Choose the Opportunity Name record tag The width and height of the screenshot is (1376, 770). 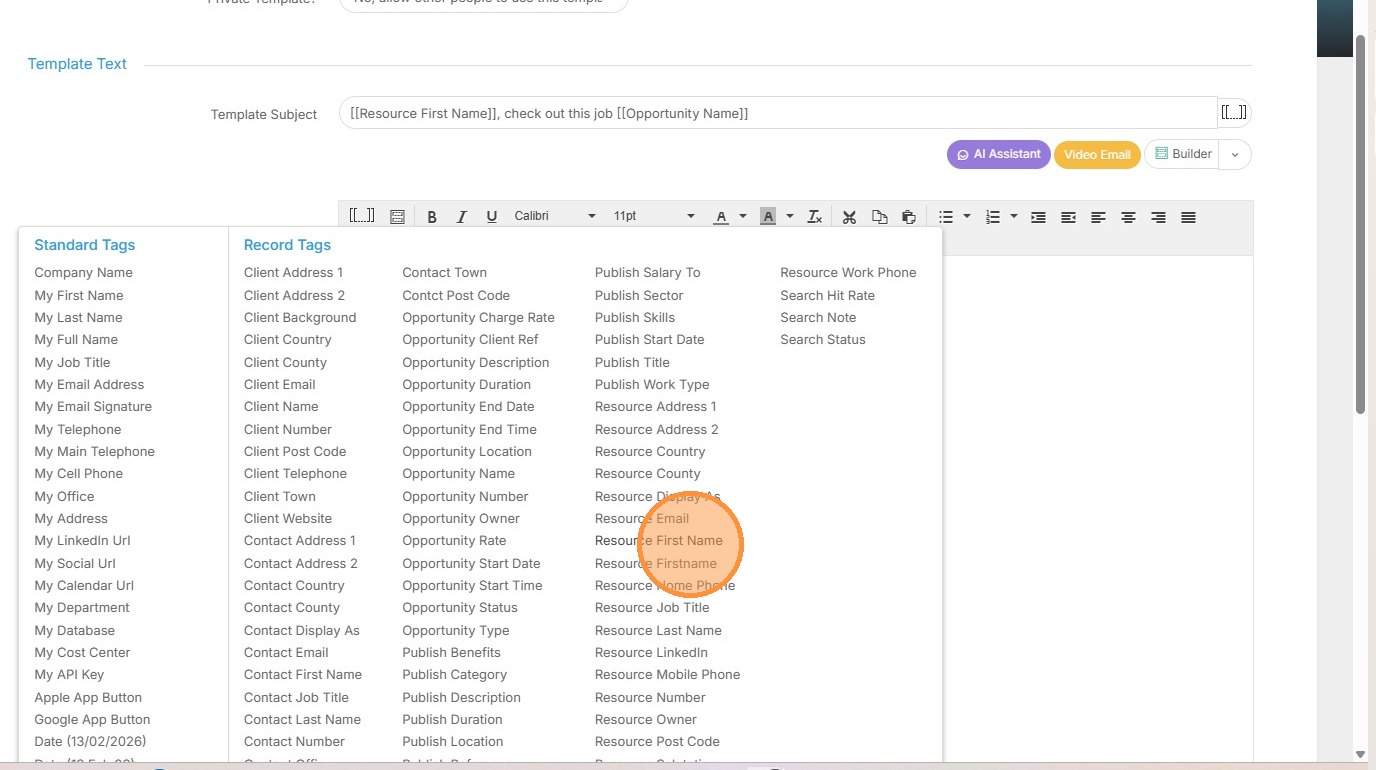tap(458, 474)
